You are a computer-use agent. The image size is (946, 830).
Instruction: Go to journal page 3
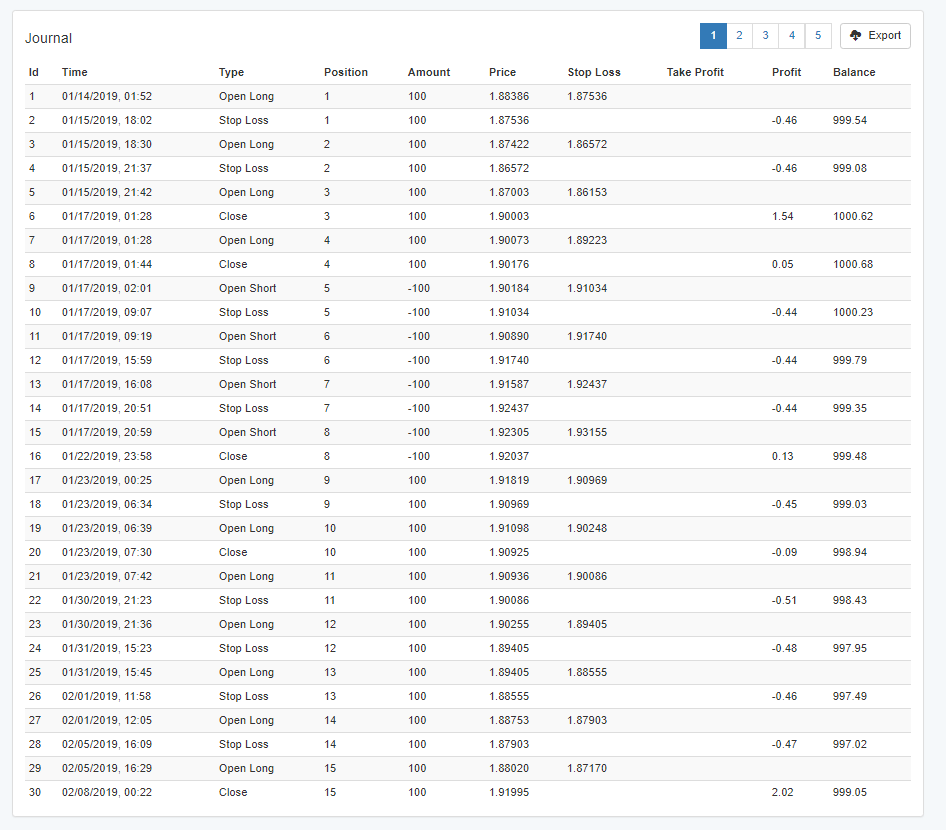click(766, 36)
